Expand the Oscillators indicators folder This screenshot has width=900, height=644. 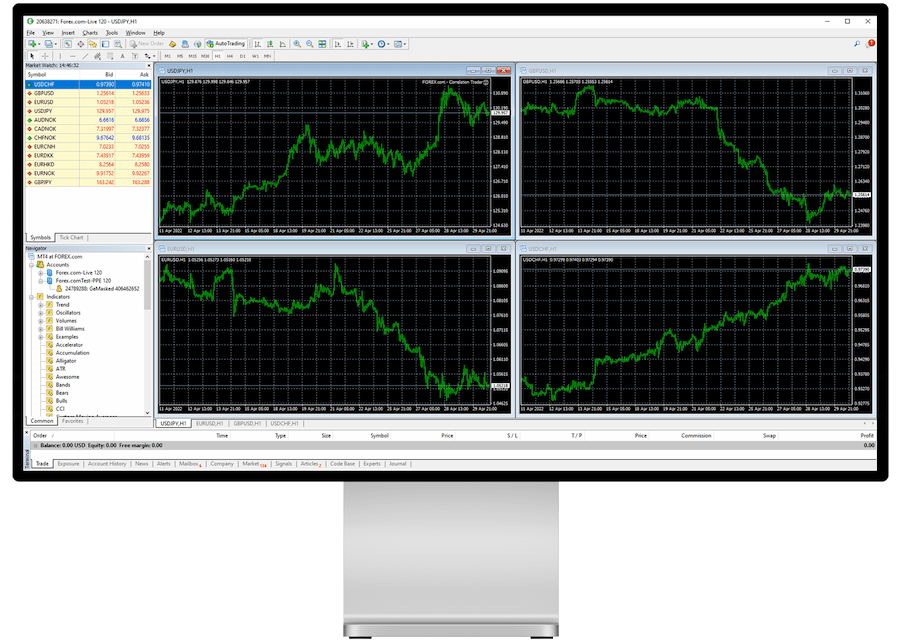pos(41,313)
